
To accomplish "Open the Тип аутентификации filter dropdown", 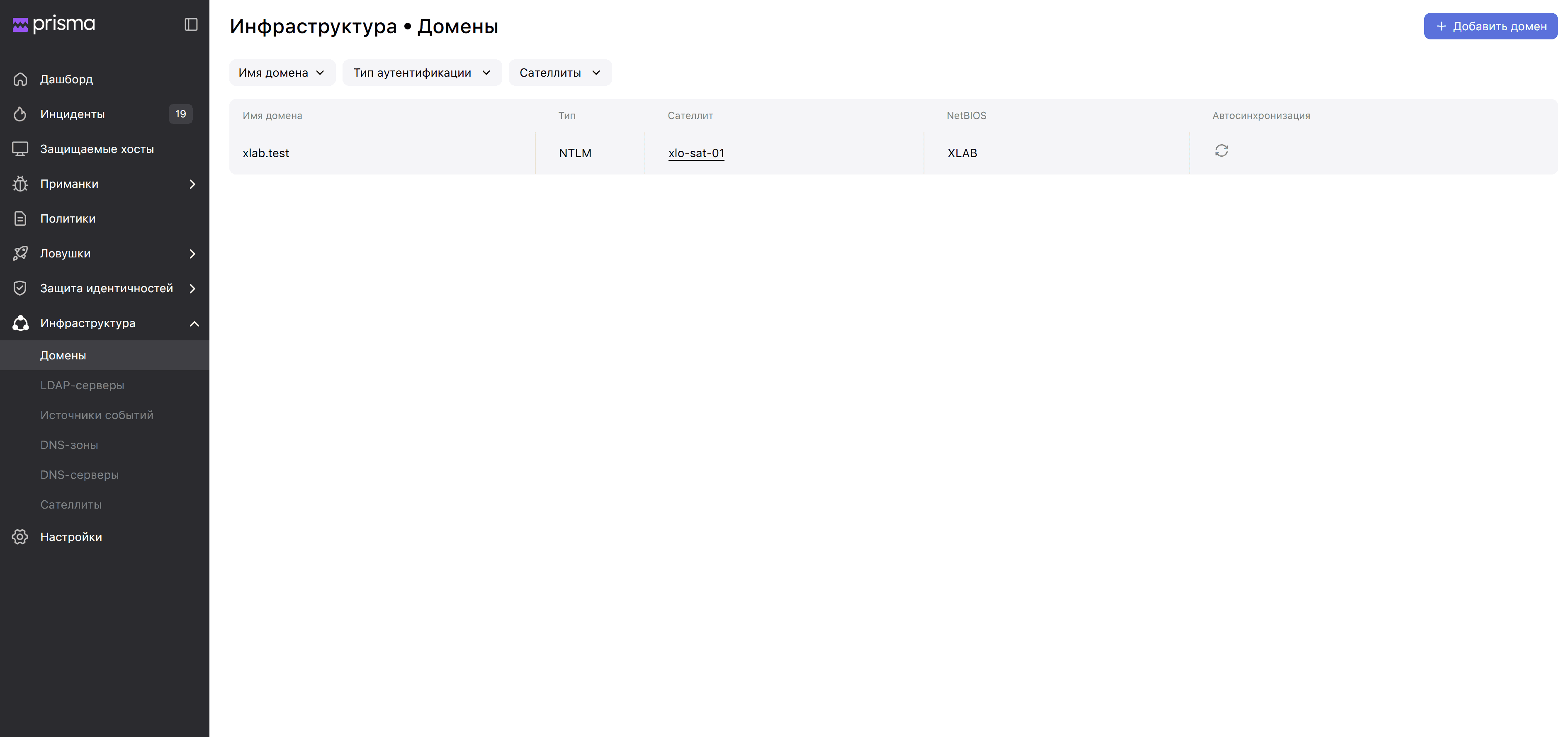I will (x=422, y=73).
